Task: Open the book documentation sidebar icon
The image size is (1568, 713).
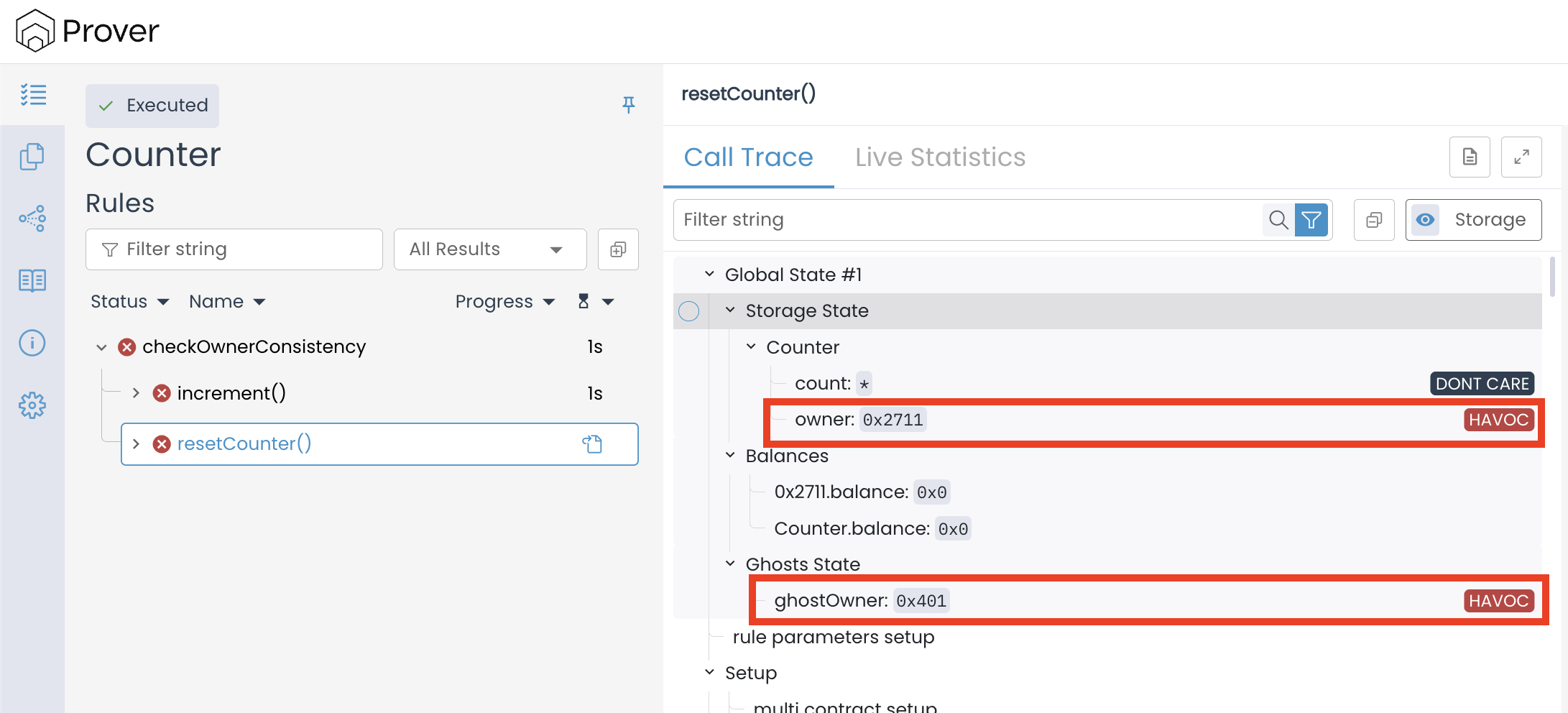Action: click(x=32, y=280)
